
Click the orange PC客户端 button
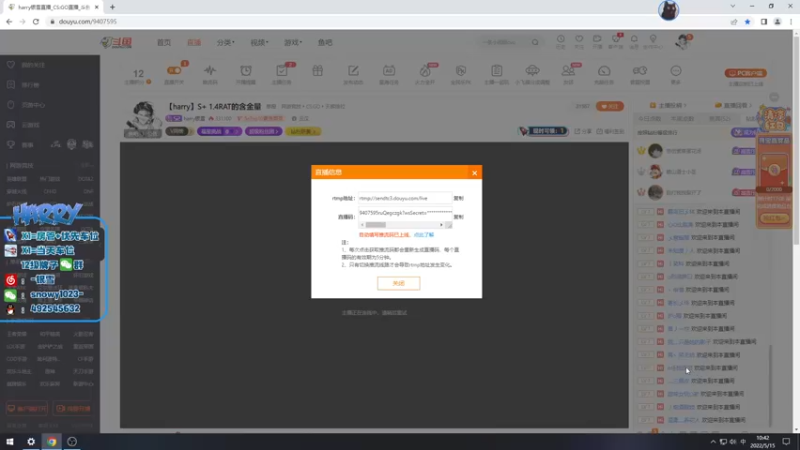coord(745,73)
